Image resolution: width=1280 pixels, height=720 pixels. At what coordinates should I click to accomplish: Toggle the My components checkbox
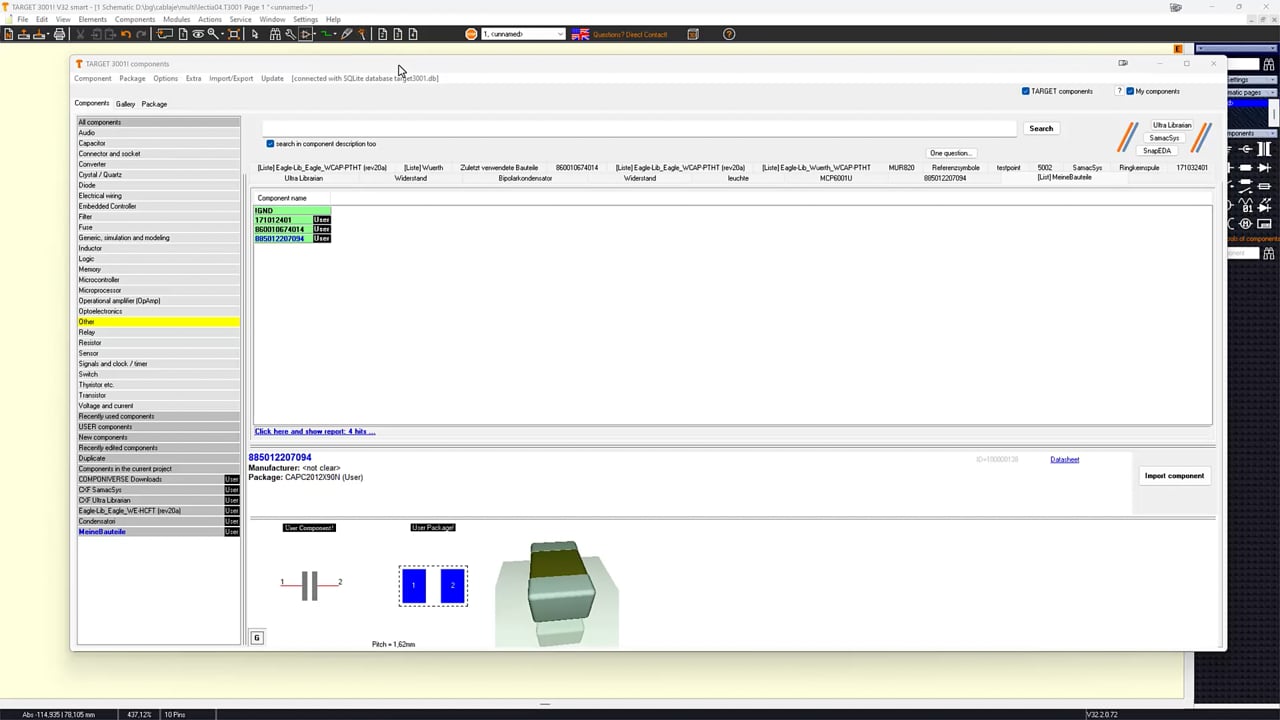pyautogui.click(x=1130, y=91)
